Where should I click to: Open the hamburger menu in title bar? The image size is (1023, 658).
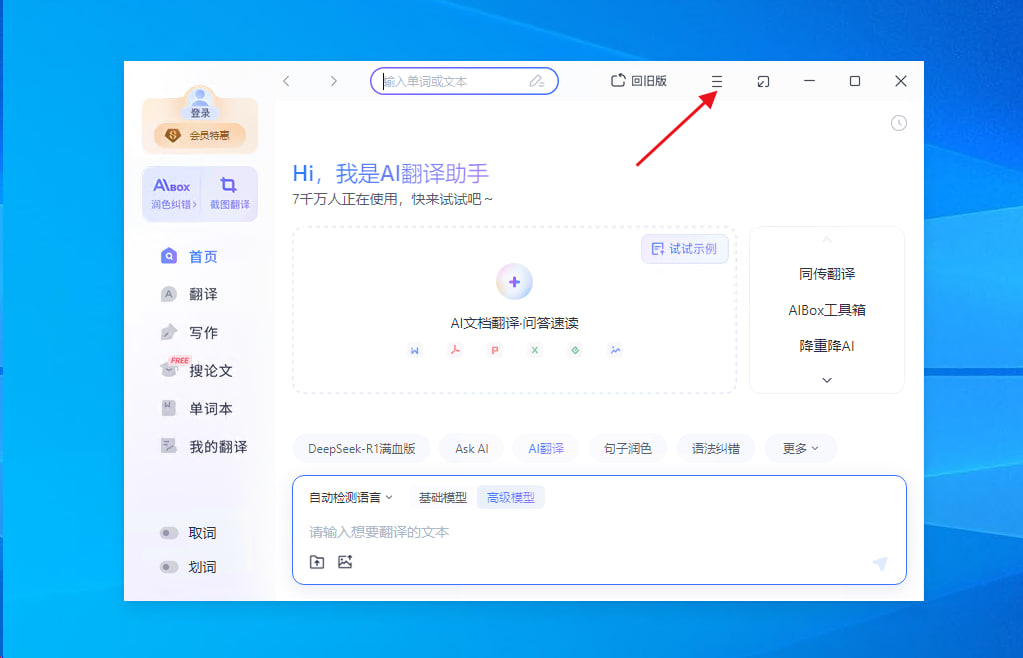pyautogui.click(x=716, y=81)
